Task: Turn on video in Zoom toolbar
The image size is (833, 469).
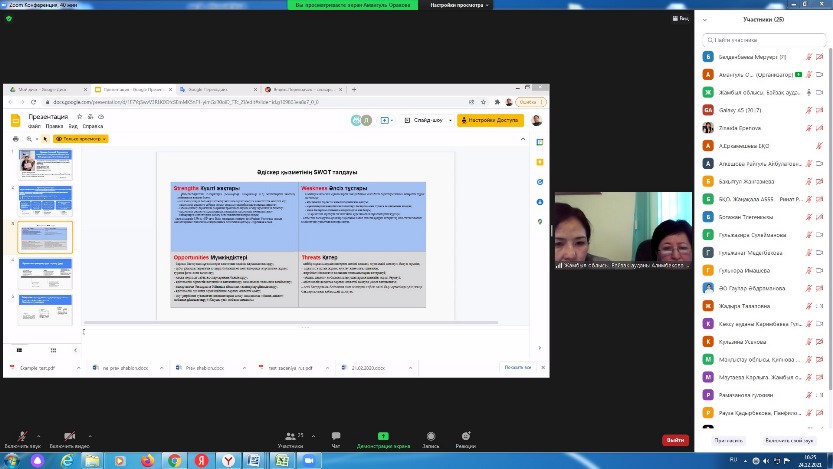Action: pyautogui.click(x=69, y=435)
